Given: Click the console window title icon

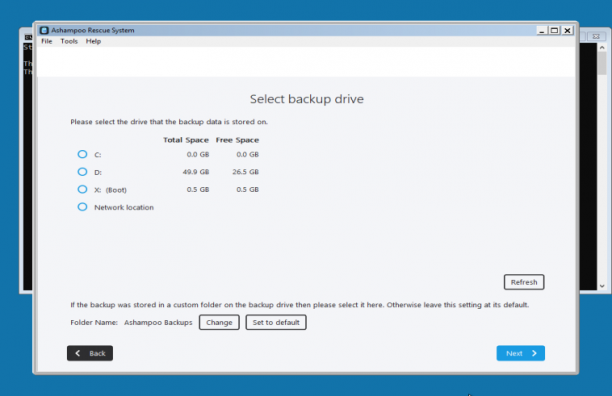Looking at the screenshot, I should click(28, 37).
